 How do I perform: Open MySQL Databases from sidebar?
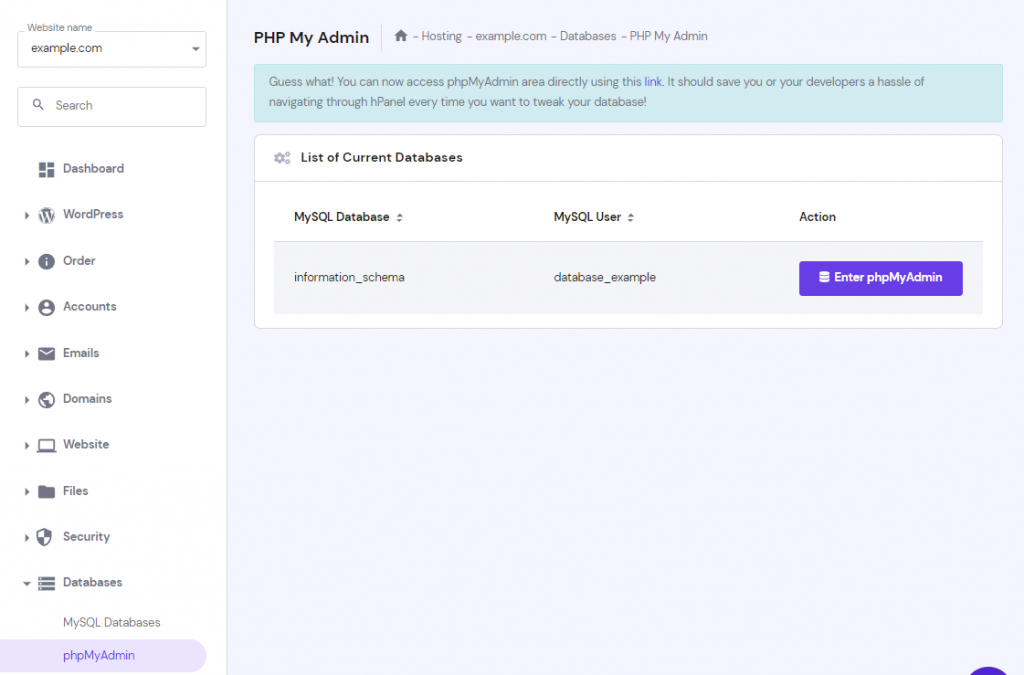(x=111, y=622)
